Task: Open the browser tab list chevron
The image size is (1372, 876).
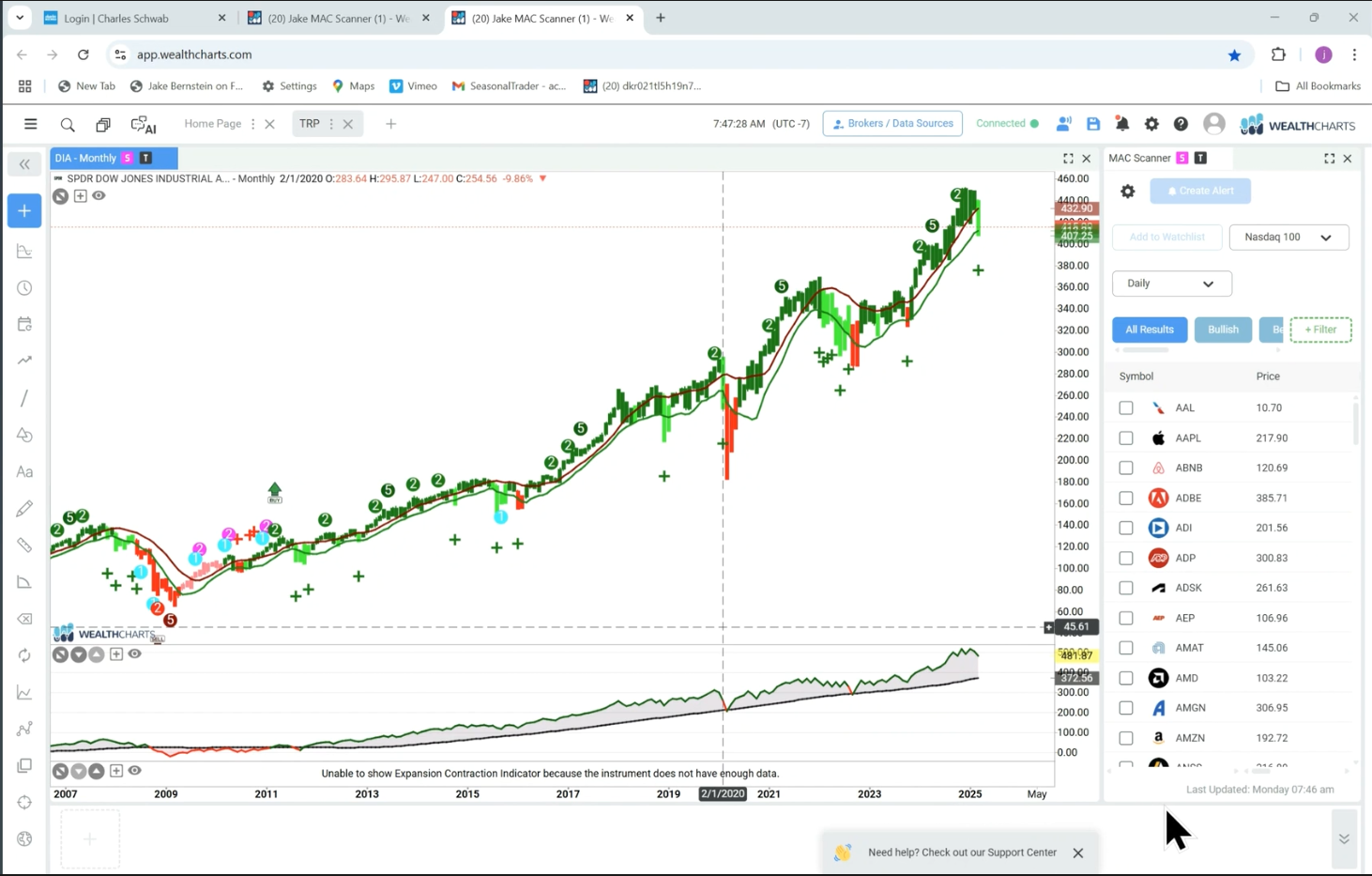Action: point(19,18)
